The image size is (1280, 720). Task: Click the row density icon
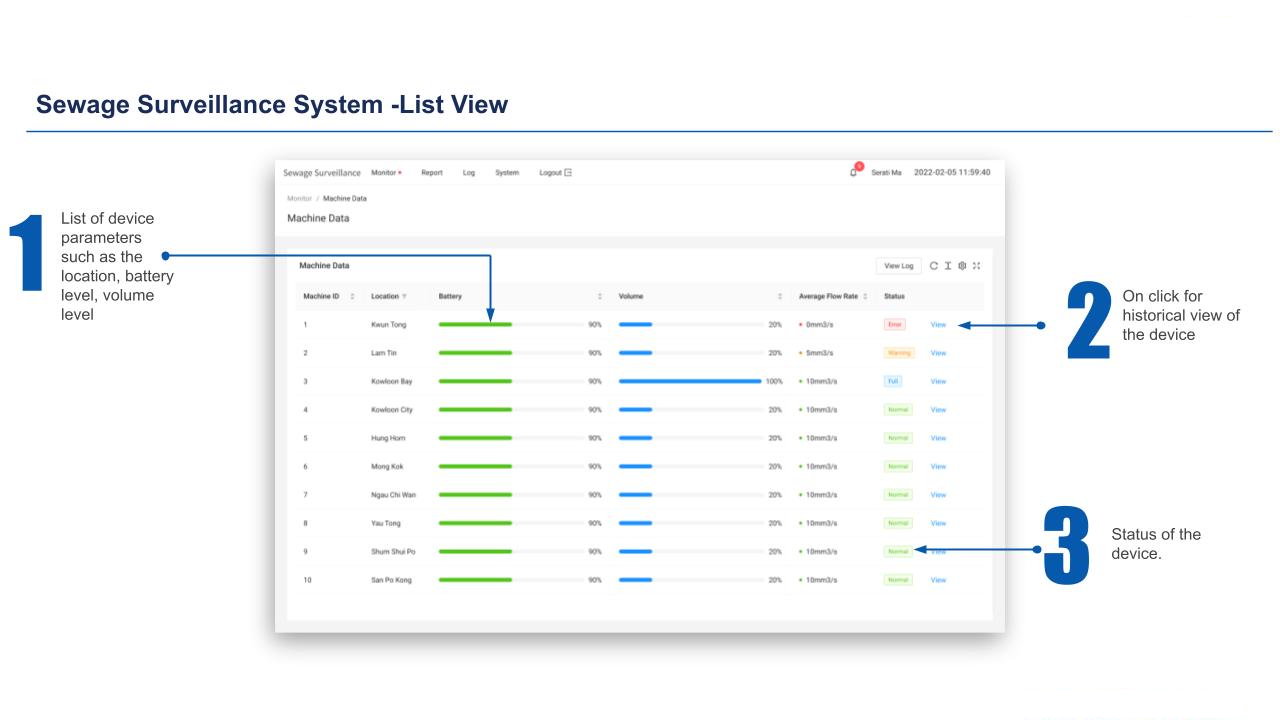point(948,266)
